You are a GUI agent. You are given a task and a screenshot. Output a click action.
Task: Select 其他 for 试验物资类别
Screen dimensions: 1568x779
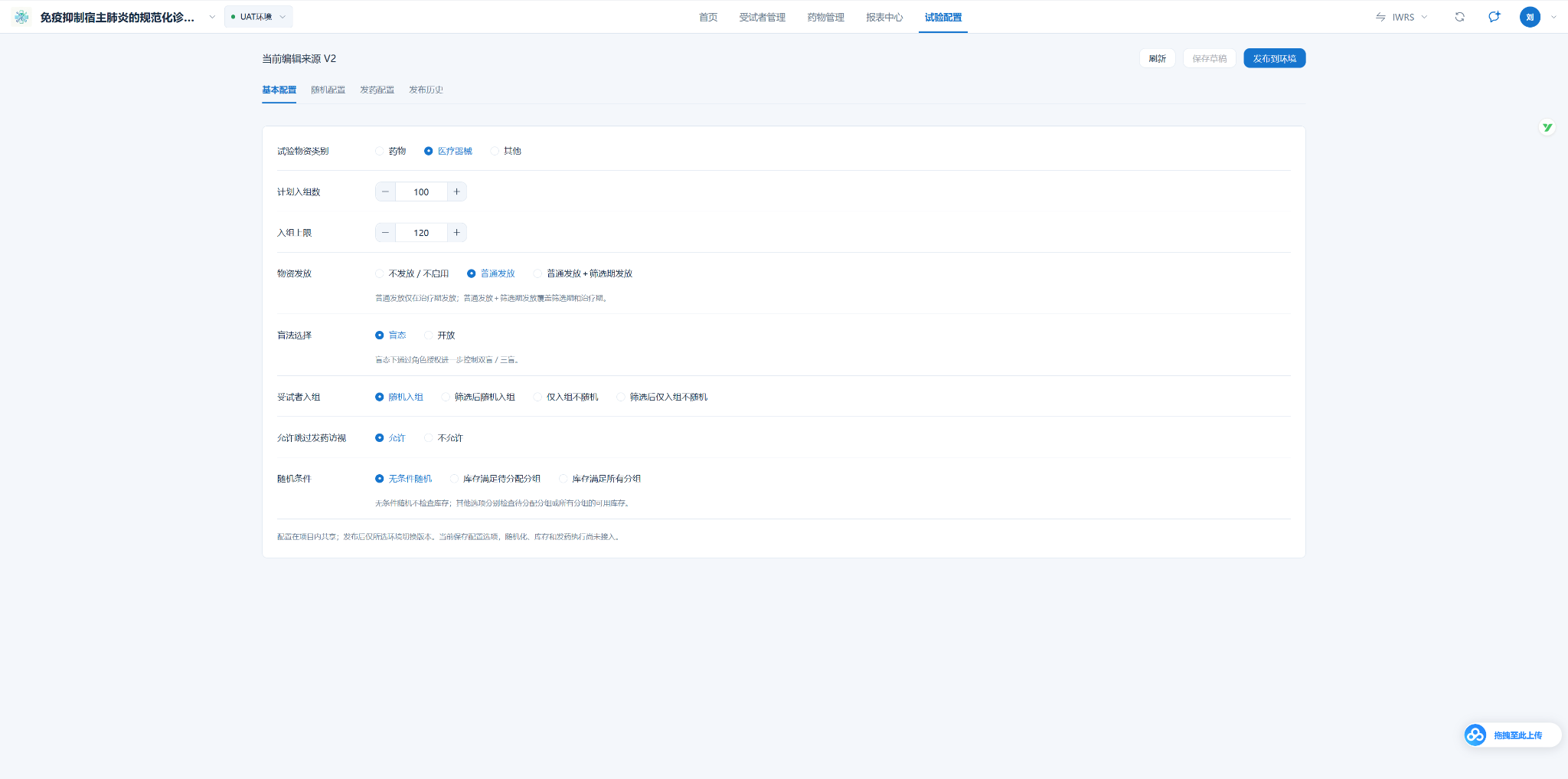pyautogui.click(x=505, y=151)
